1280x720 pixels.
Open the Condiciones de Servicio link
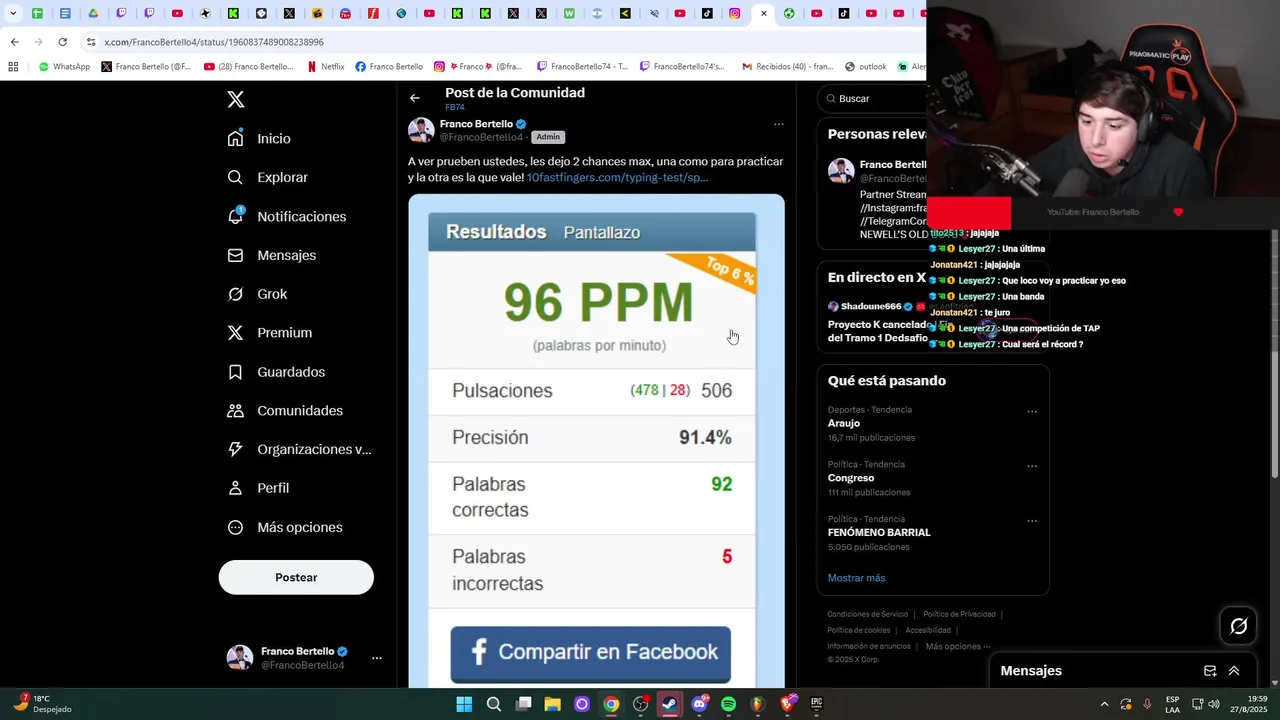tap(867, 614)
